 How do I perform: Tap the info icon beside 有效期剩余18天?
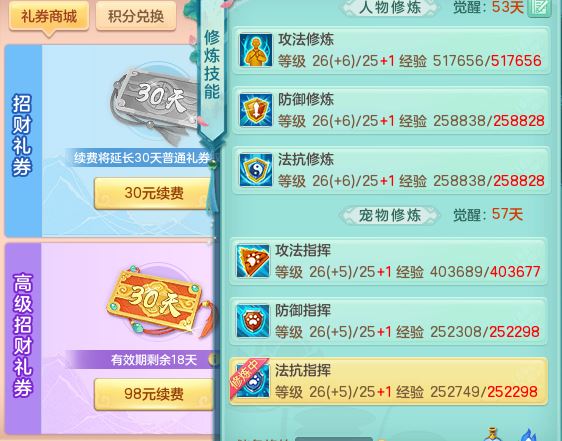[x=214, y=359]
